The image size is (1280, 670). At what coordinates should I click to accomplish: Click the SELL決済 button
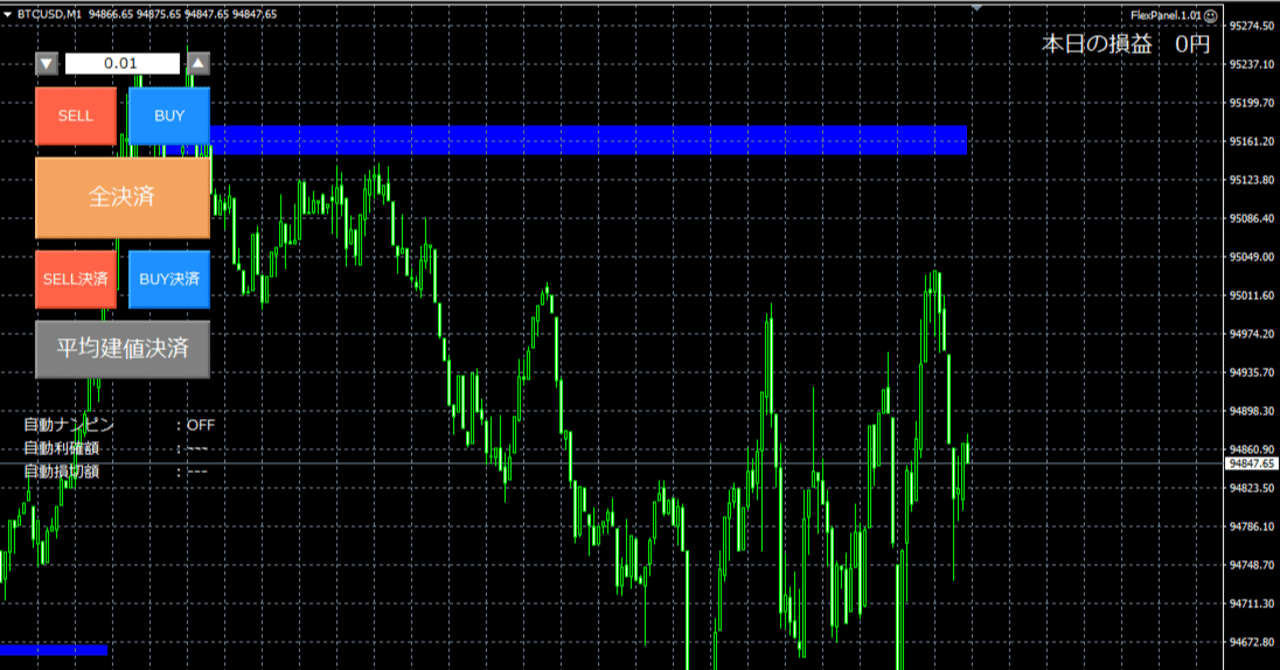coord(75,279)
